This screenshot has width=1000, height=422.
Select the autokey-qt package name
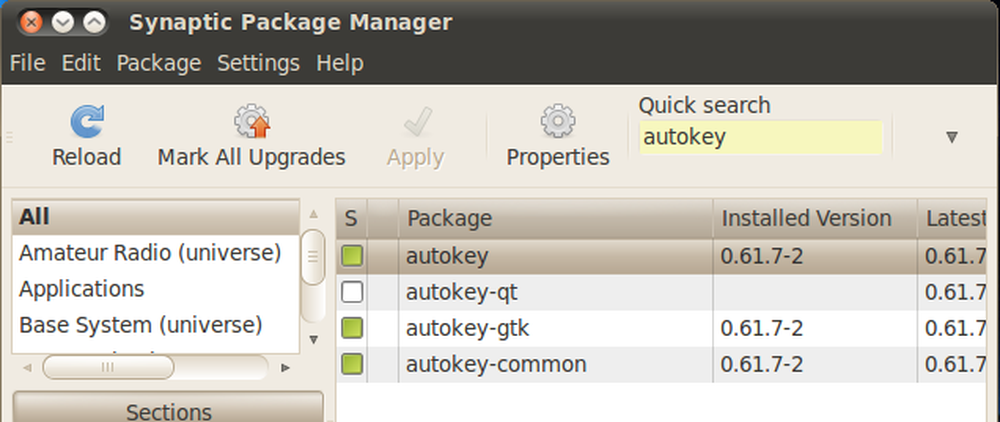(x=462, y=293)
